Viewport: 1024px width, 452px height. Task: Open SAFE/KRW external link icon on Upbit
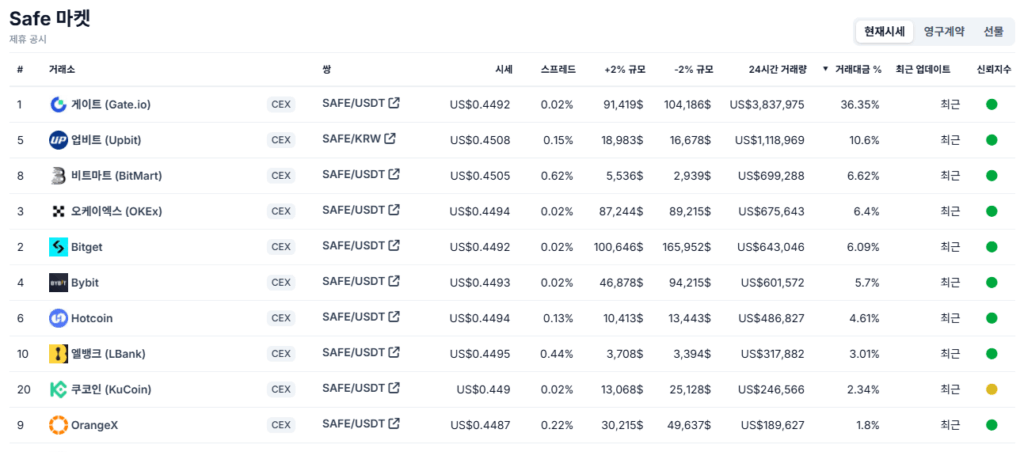[x=390, y=138]
